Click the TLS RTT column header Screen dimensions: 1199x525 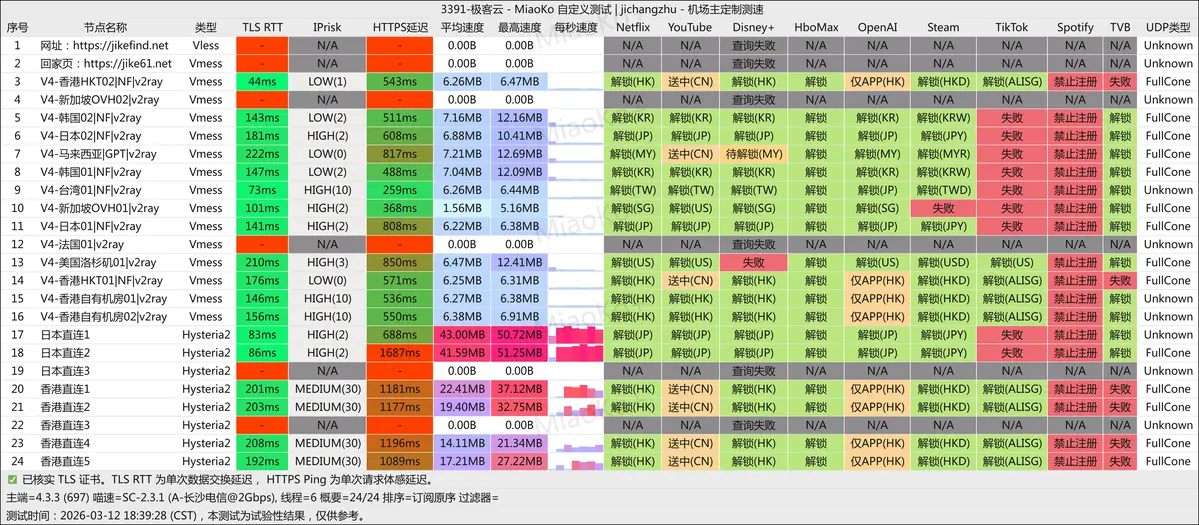pyautogui.click(x=262, y=28)
